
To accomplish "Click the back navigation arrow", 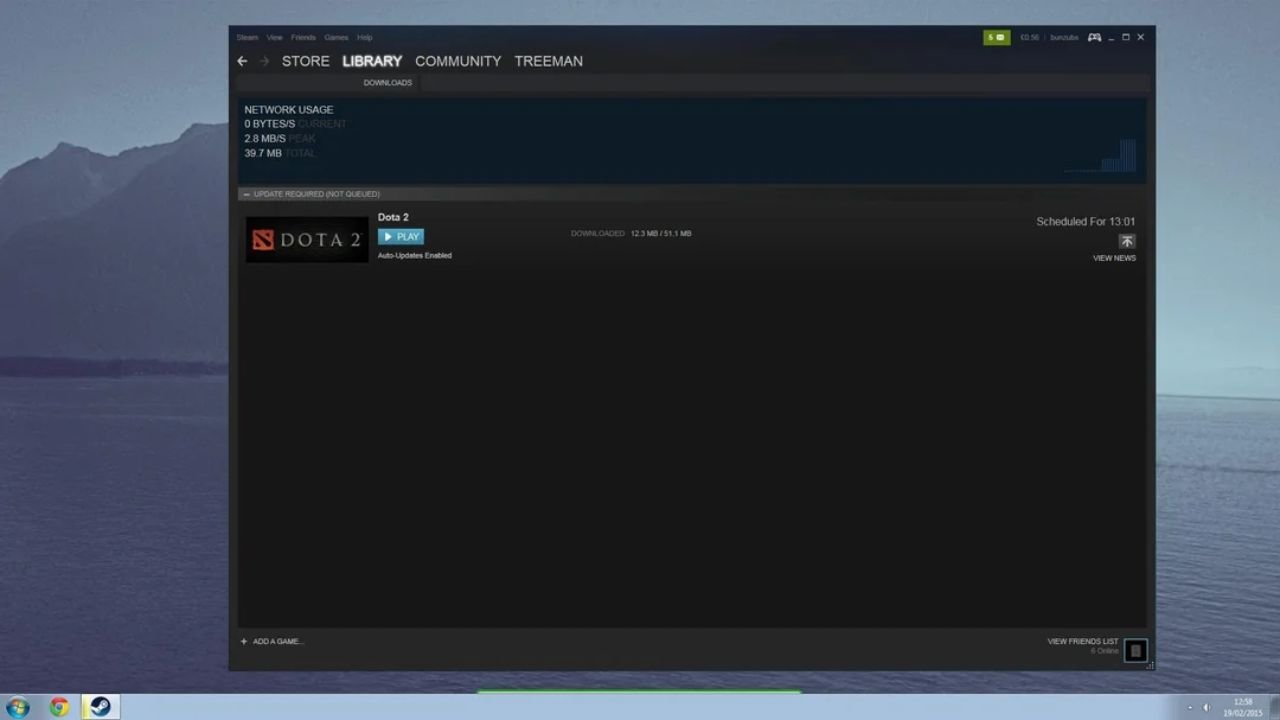I will [242, 61].
